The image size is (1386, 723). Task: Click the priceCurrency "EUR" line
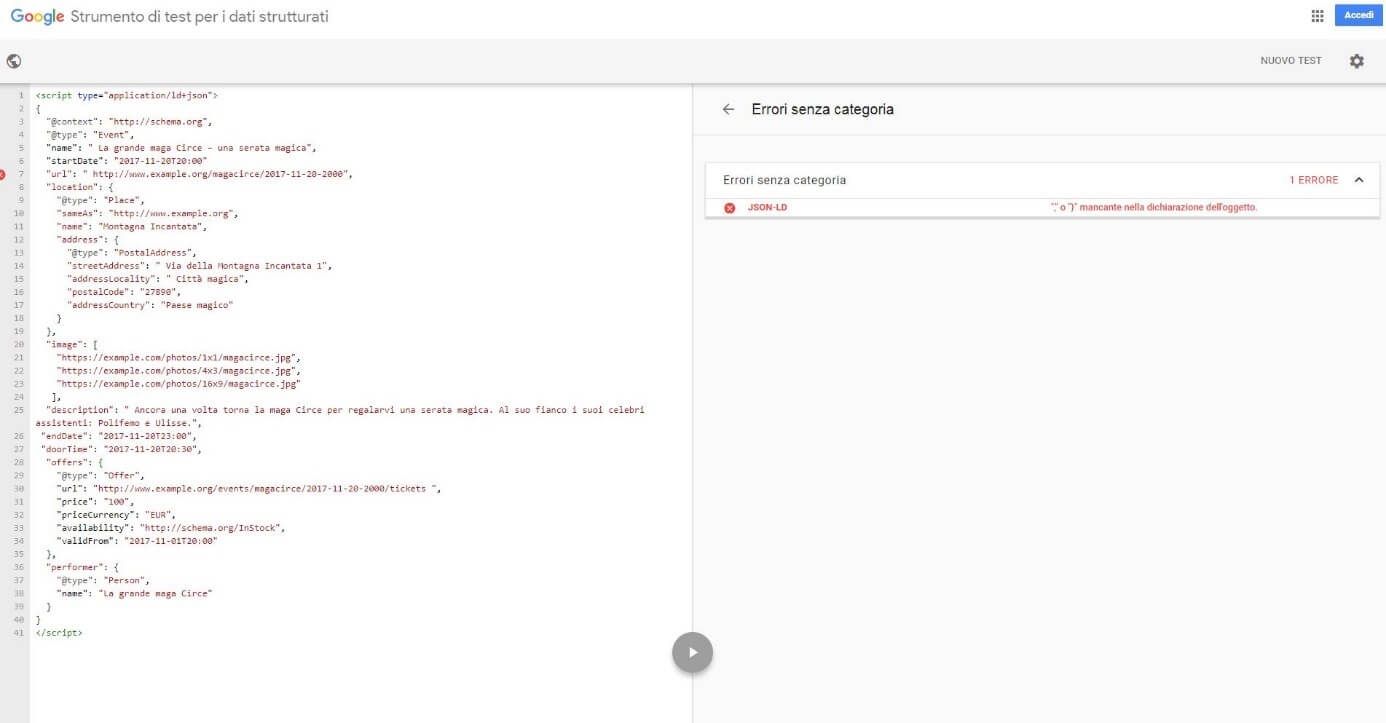click(117, 514)
